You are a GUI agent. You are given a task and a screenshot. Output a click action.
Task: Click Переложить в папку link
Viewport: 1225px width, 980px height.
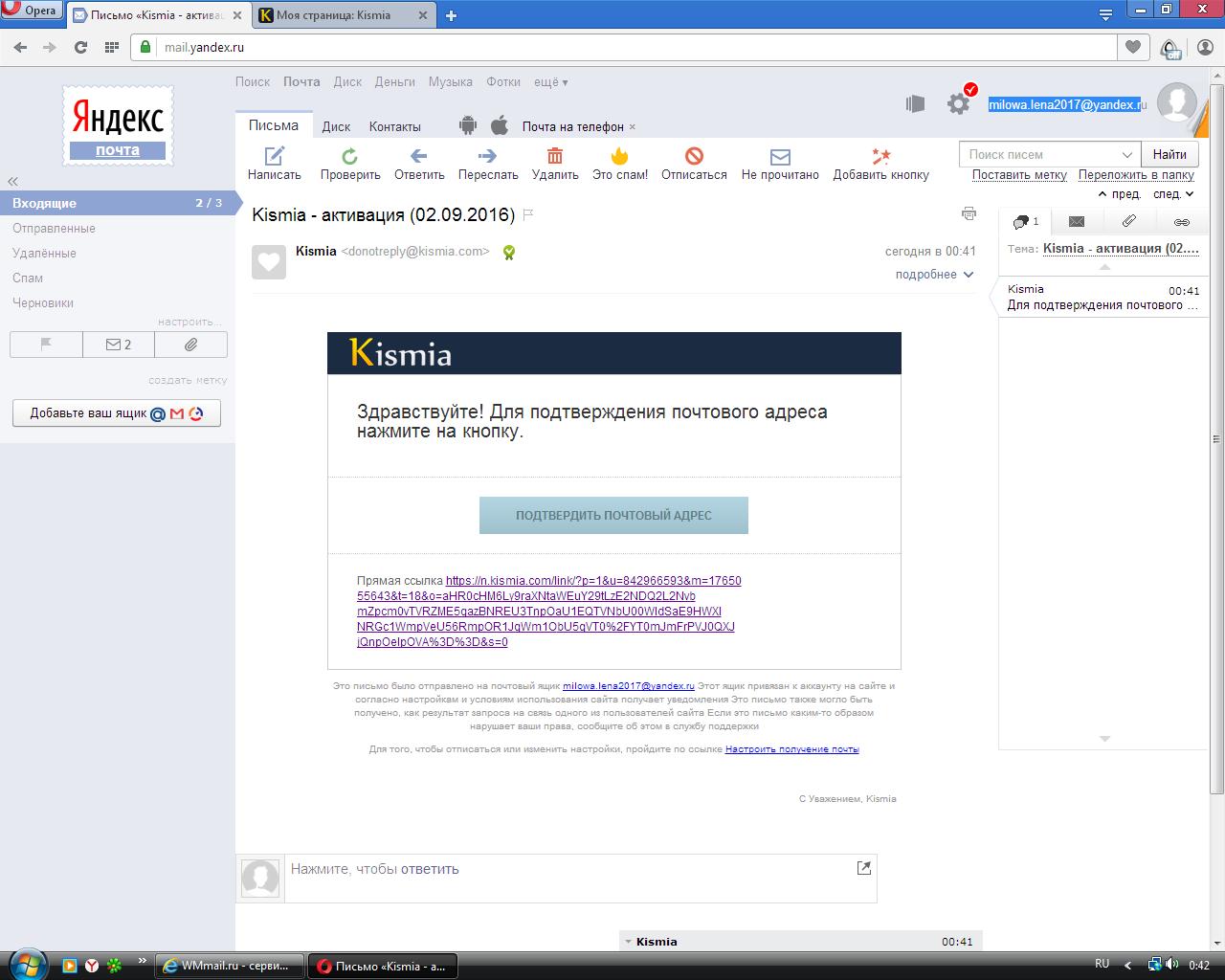[x=1136, y=175]
